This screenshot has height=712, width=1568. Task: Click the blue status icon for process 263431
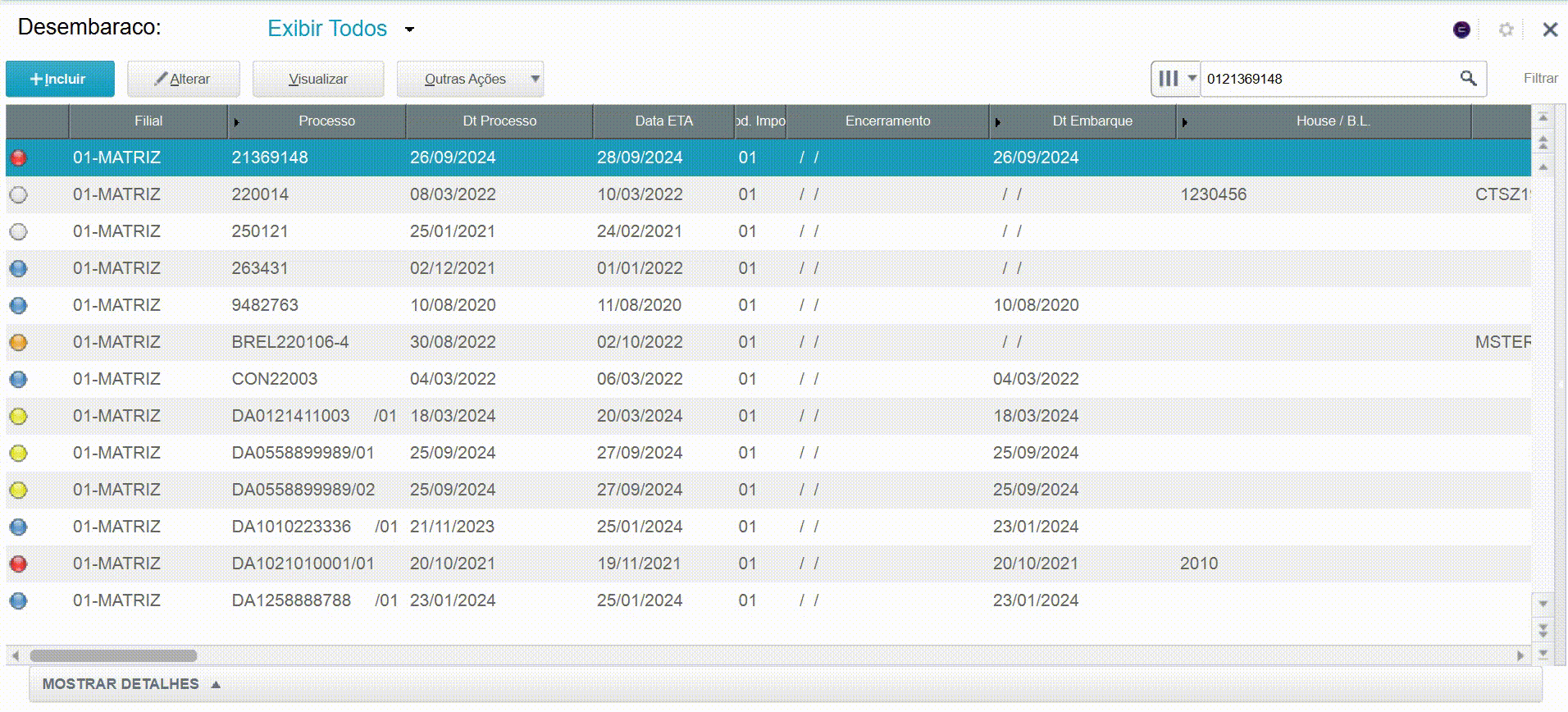[18, 268]
